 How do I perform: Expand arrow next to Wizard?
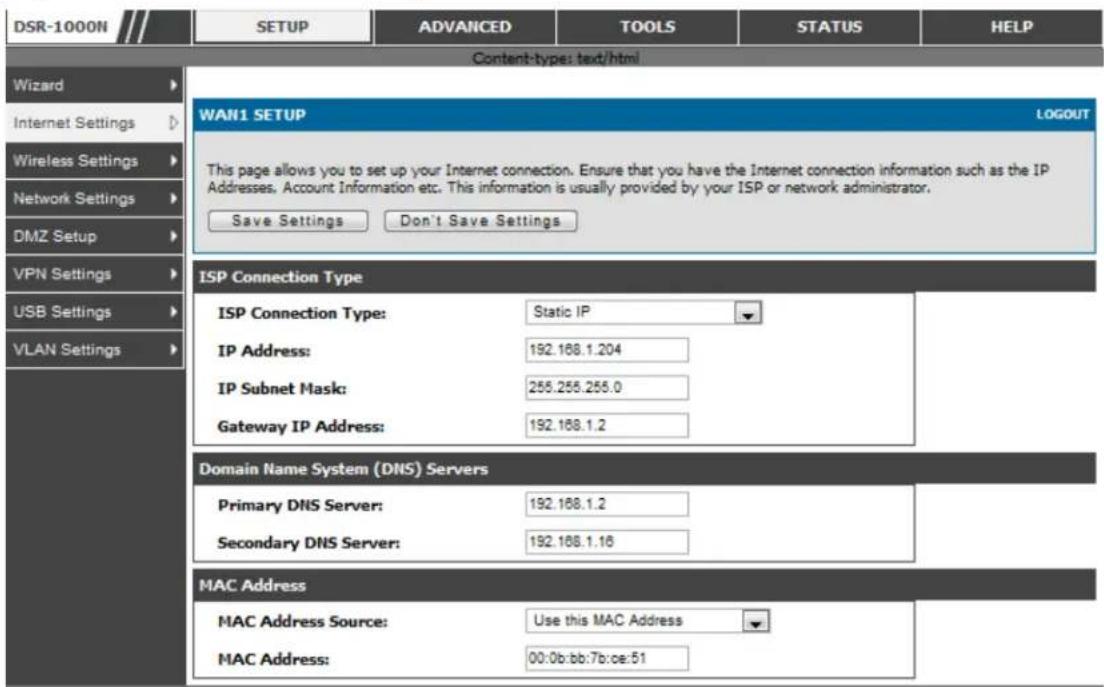173,85
